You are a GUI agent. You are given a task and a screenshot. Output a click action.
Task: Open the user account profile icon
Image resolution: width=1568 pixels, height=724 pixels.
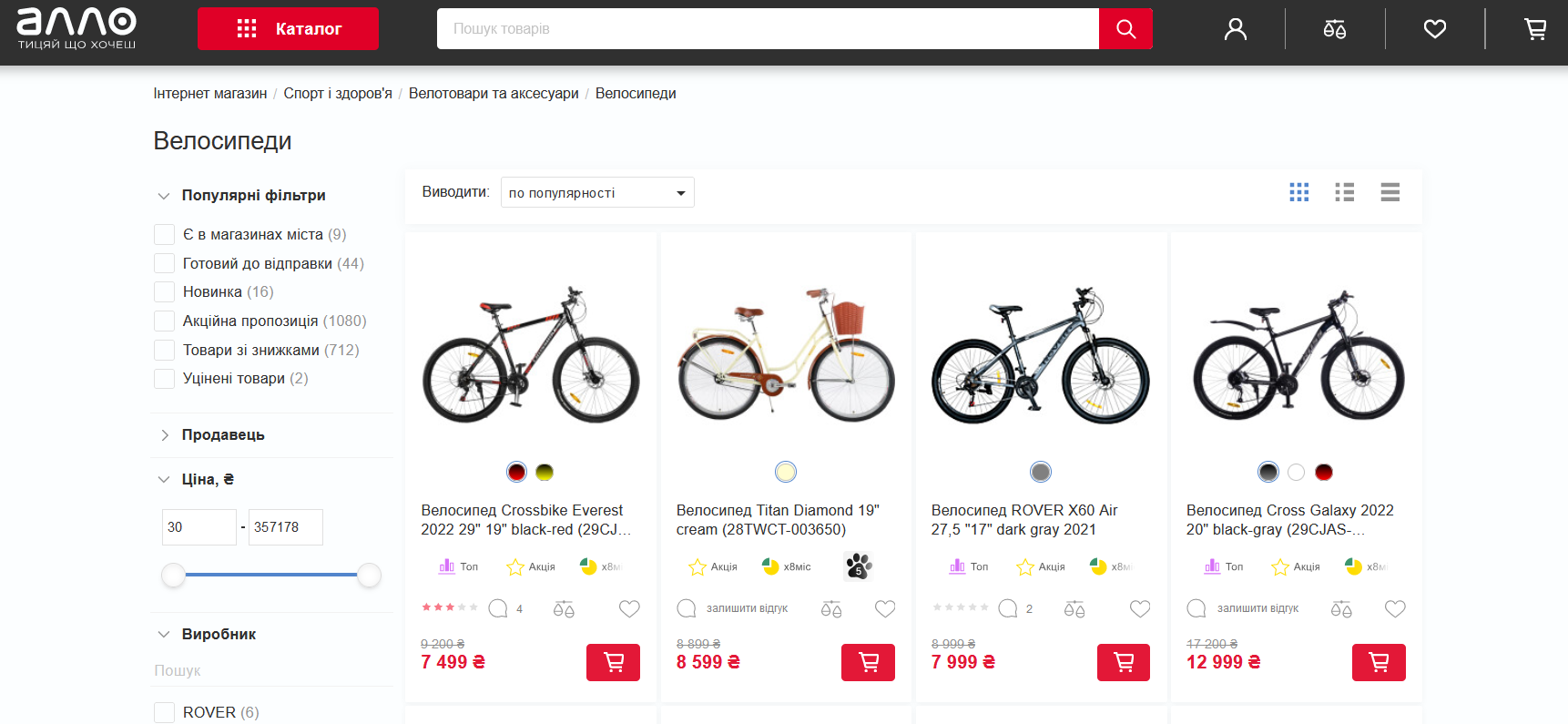click(1235, 29)
